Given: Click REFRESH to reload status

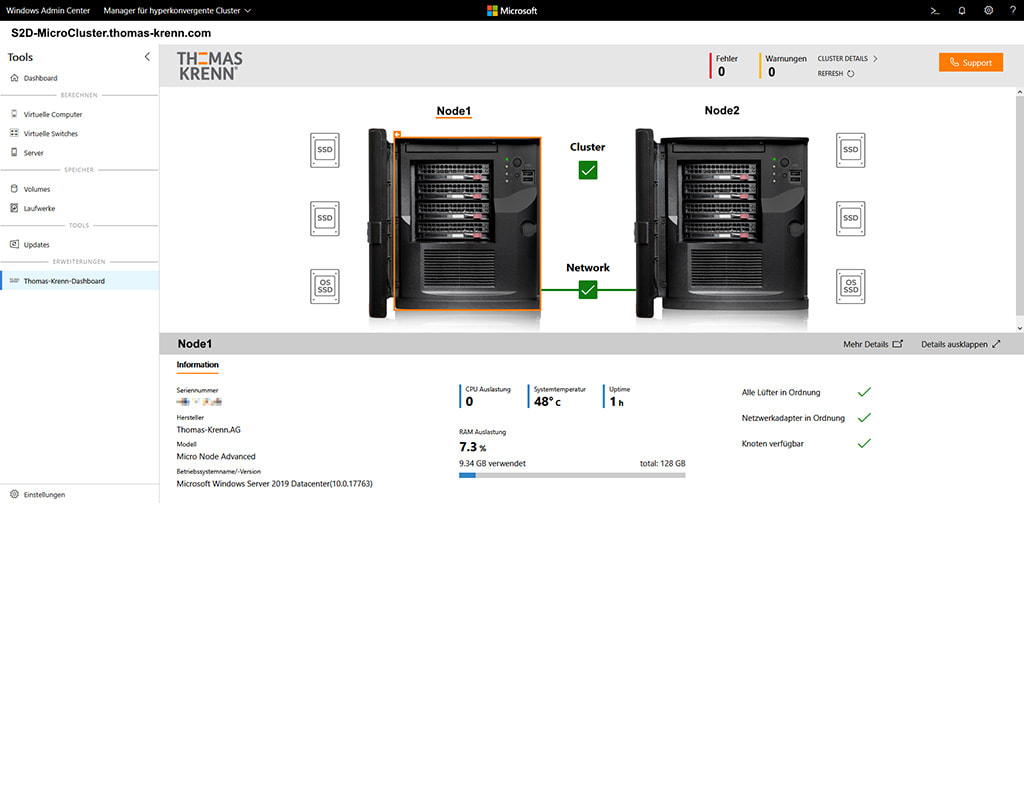Looking at the screenshot, I should tap(836, 73).
